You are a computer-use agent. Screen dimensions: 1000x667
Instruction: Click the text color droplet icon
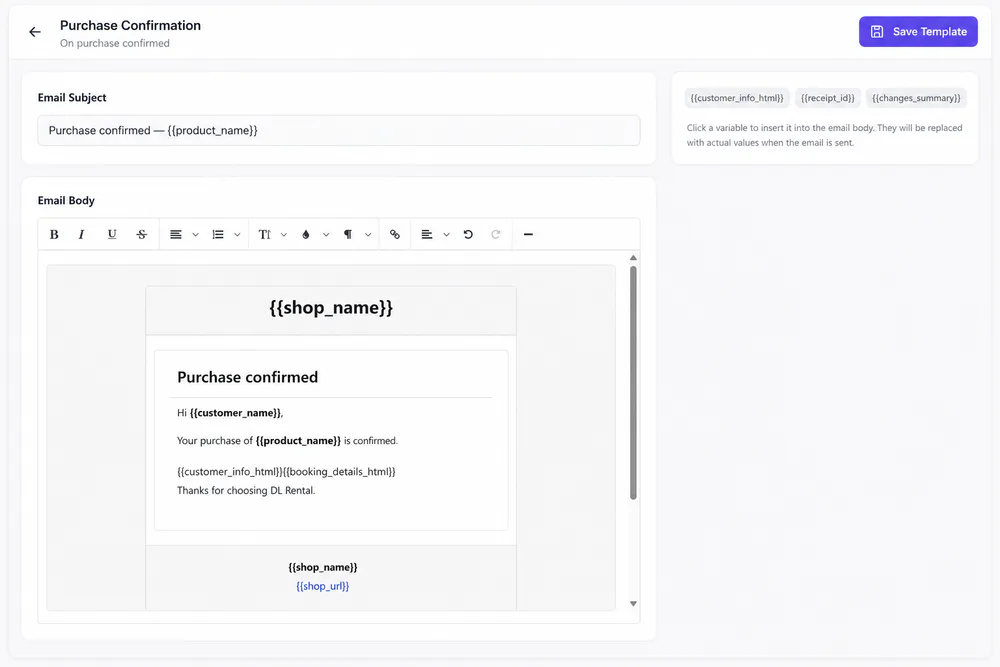(306, 235)
